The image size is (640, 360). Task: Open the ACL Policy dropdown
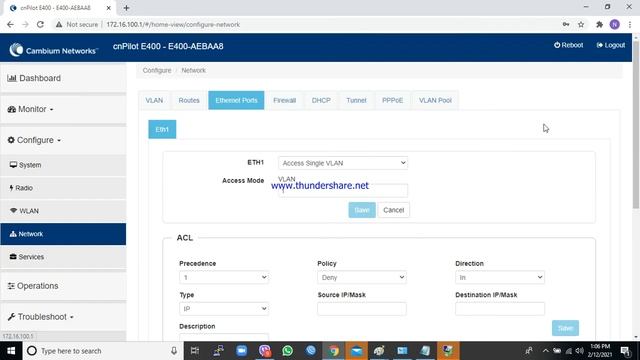362,278
